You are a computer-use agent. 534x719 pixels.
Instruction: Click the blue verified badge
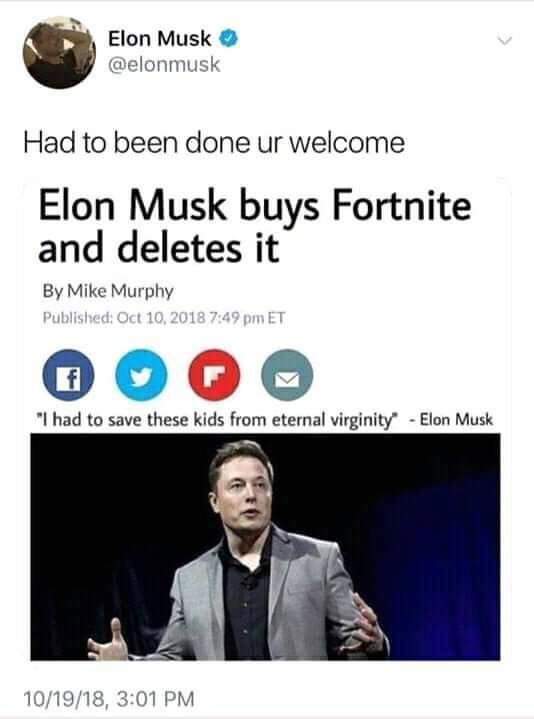point(228,39)
